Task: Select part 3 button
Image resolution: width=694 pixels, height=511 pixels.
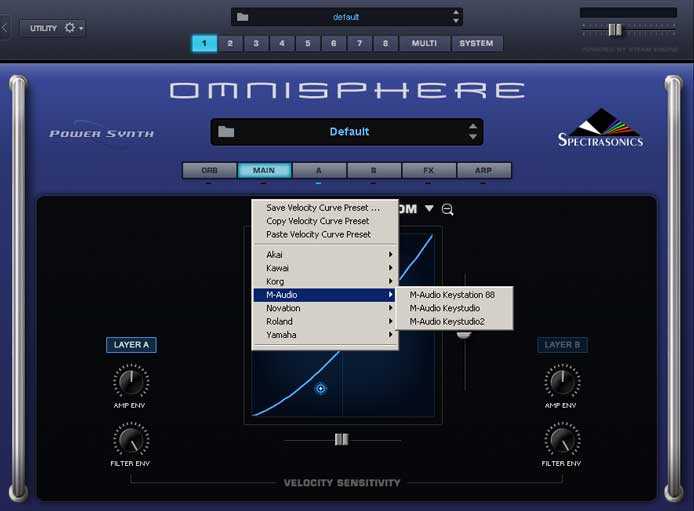Action: [256, 43]
